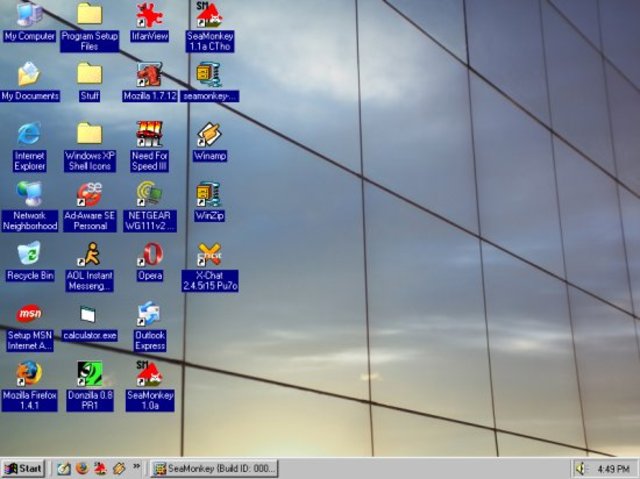Switch to SeaMonkey taskbar window button

[x=214, y=468]
